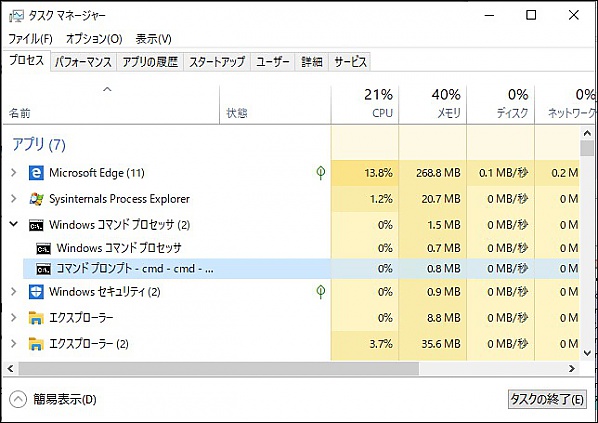The image size is (598, 423).
Task: Expand the Microsoft Edge (11) group
Action: [x=14, y=173]
